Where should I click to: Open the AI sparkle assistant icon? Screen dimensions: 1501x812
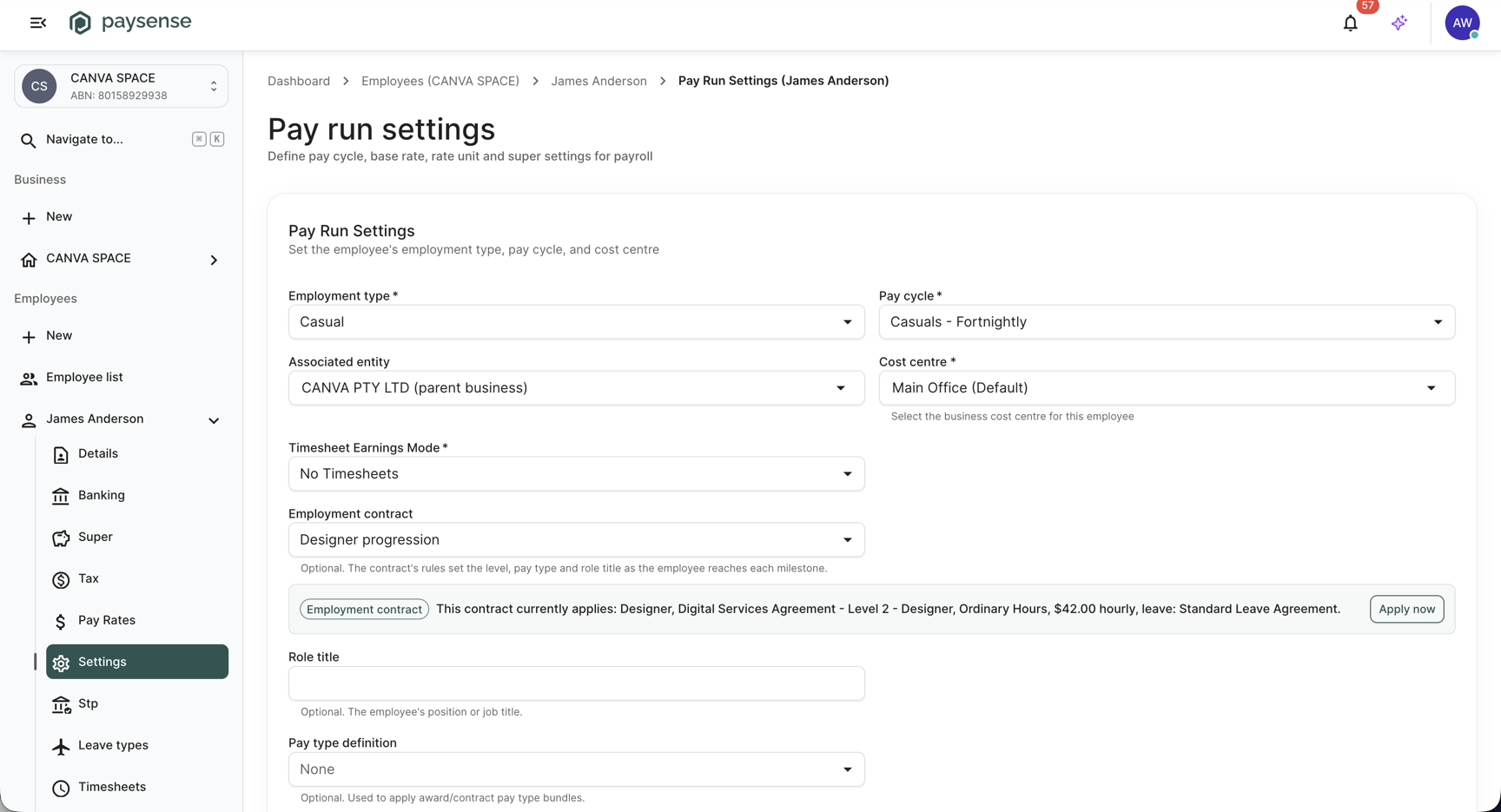click(x=1399, y=23)
